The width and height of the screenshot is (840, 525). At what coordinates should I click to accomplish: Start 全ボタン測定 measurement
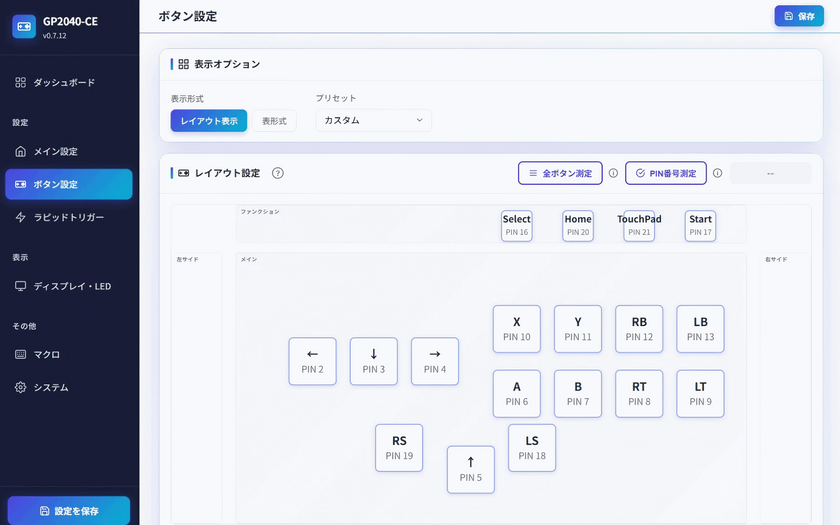pyautogui.click(x=560, y=173)
